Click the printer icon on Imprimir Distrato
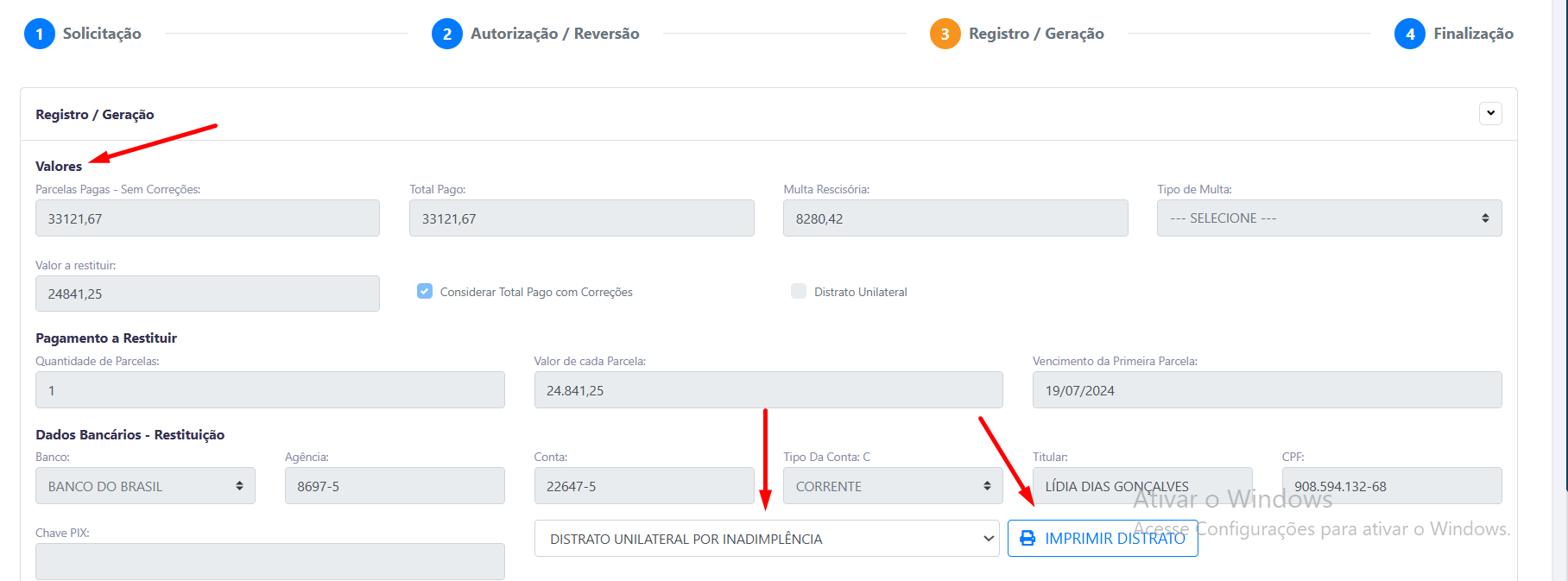The image size is (1568, 581). click(1027, 538)
